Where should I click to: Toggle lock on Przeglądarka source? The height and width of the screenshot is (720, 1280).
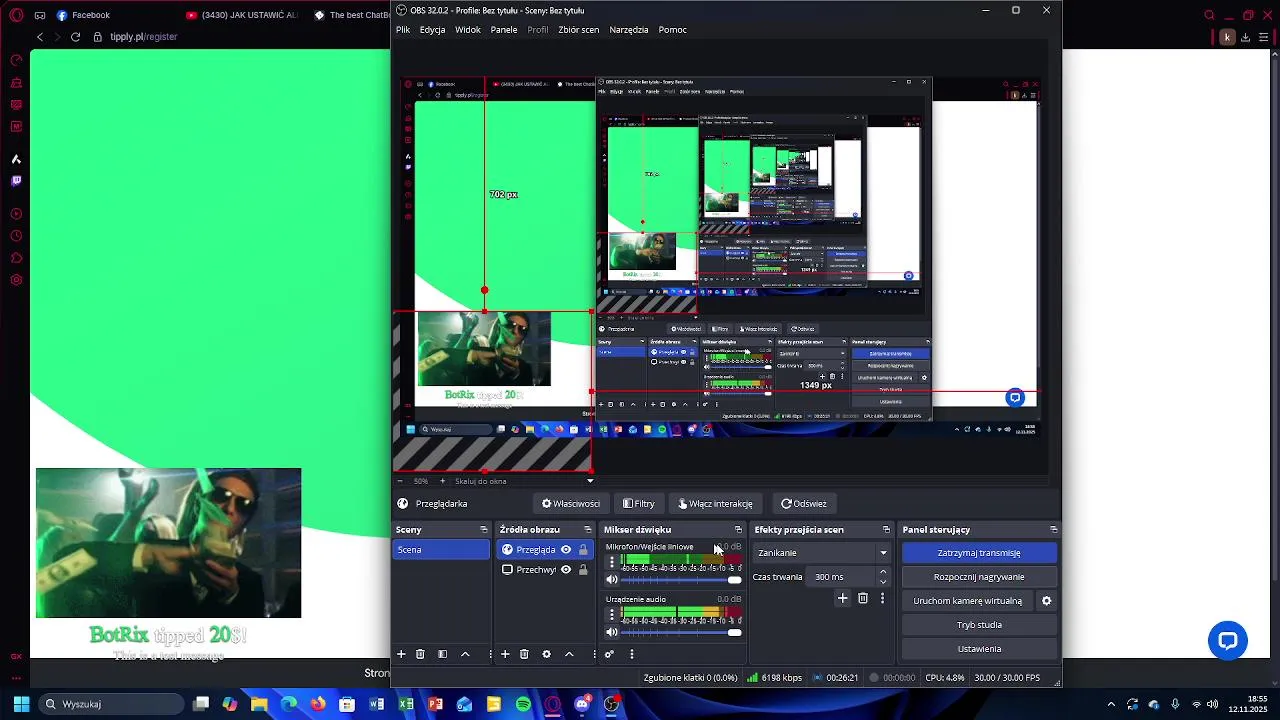click(x=583, y=550)
